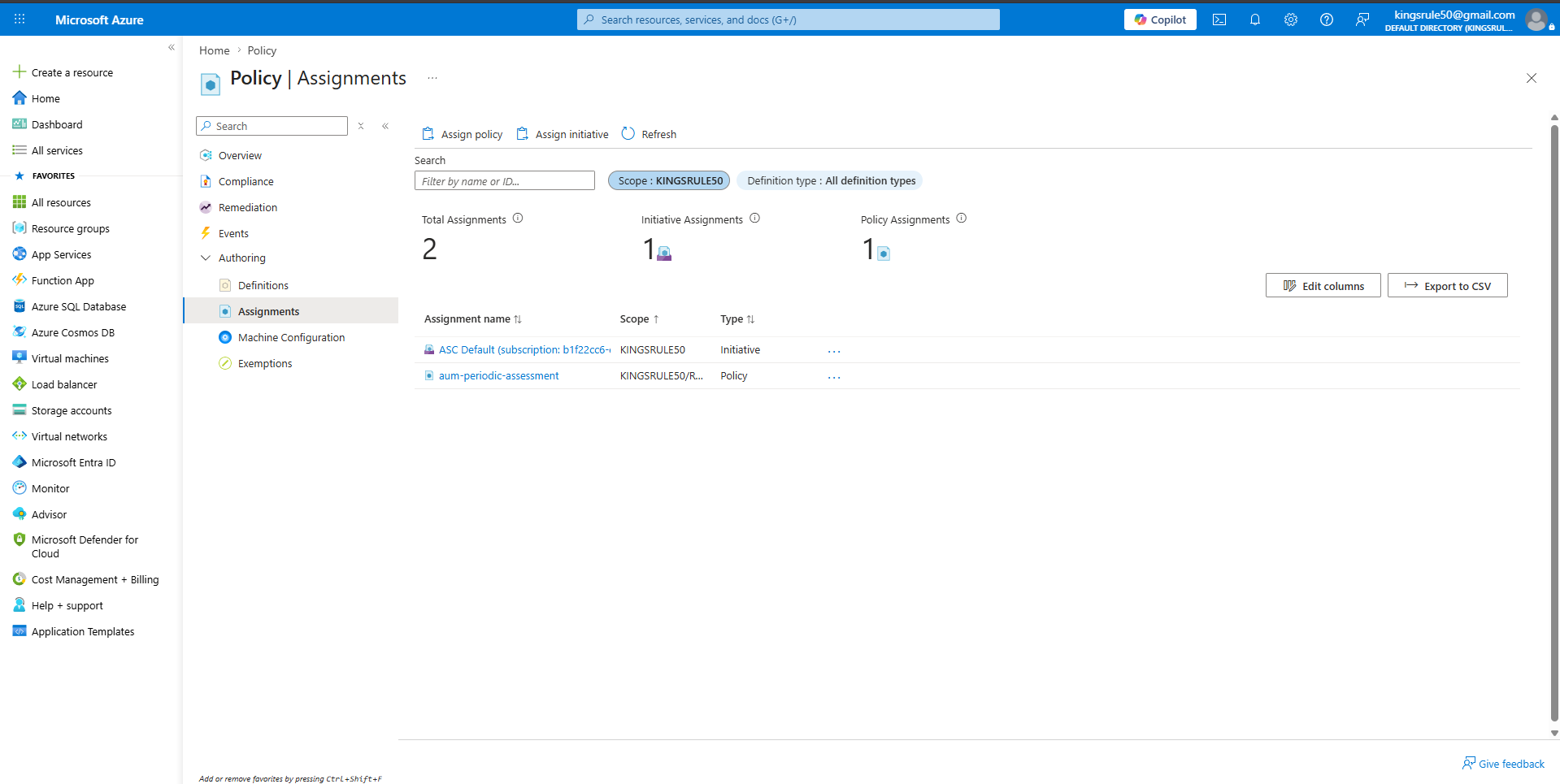The width and height of the screenshot is (1560, 784).
Task: Open the feedback icon in header
Action: point(1362,19)
